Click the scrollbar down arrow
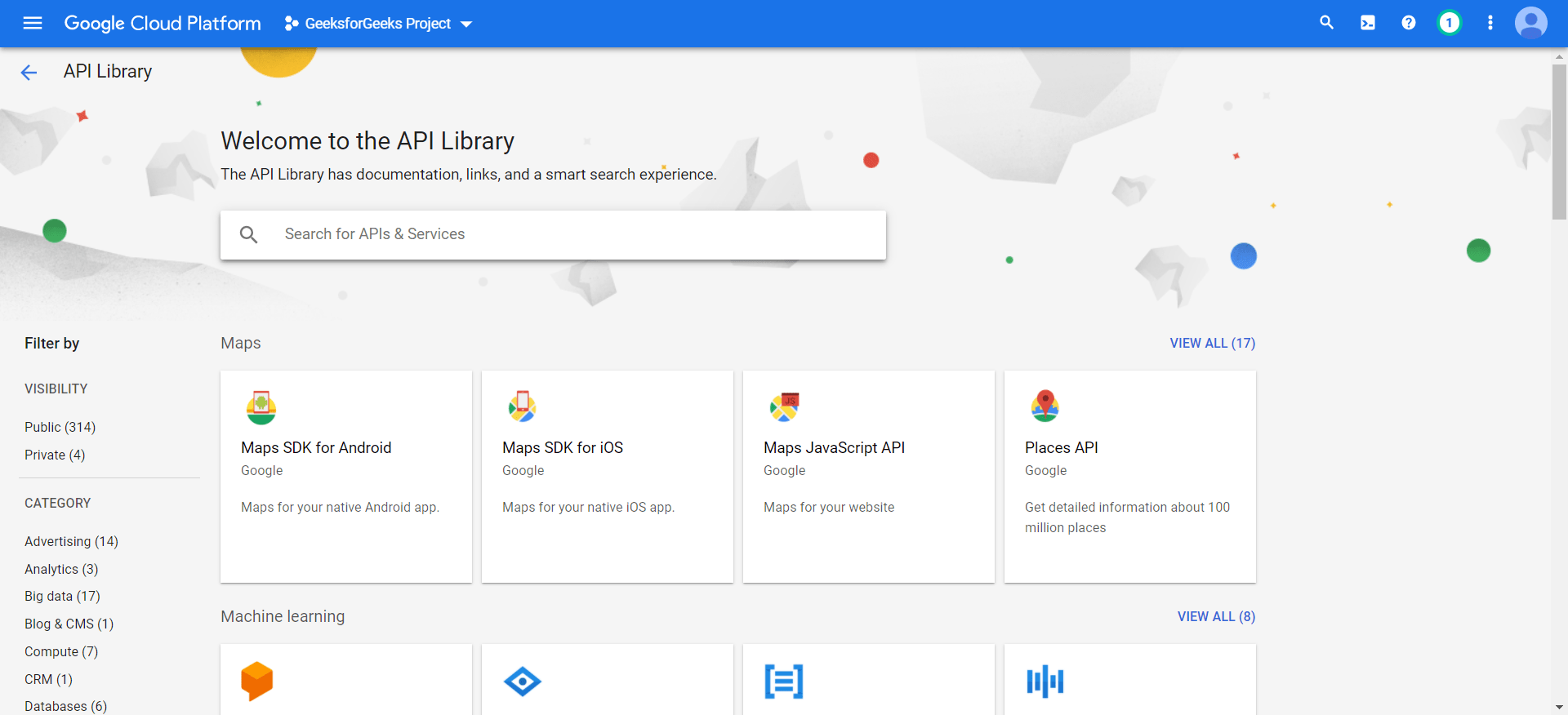Screen dimensions: 1568x715 (x=1559, y=707)
